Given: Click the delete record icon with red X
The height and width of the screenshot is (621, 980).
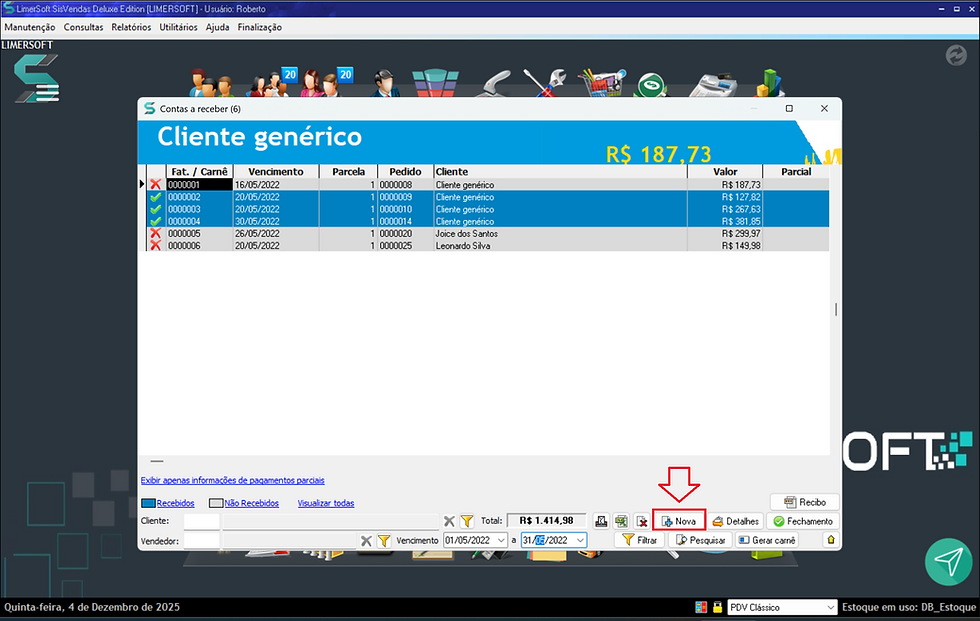Looking at the screenshot, I should (641, 521).
